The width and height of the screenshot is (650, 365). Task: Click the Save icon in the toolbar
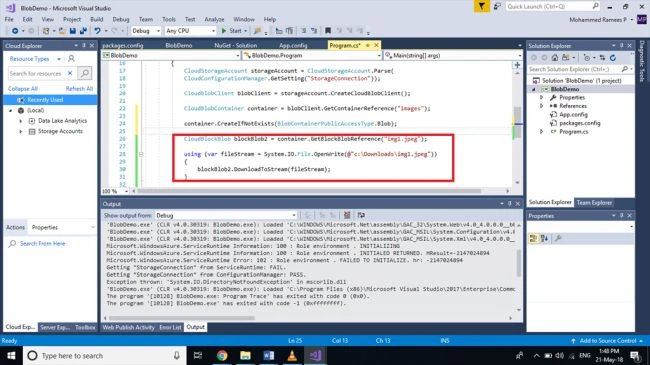(x=73, y=31)
